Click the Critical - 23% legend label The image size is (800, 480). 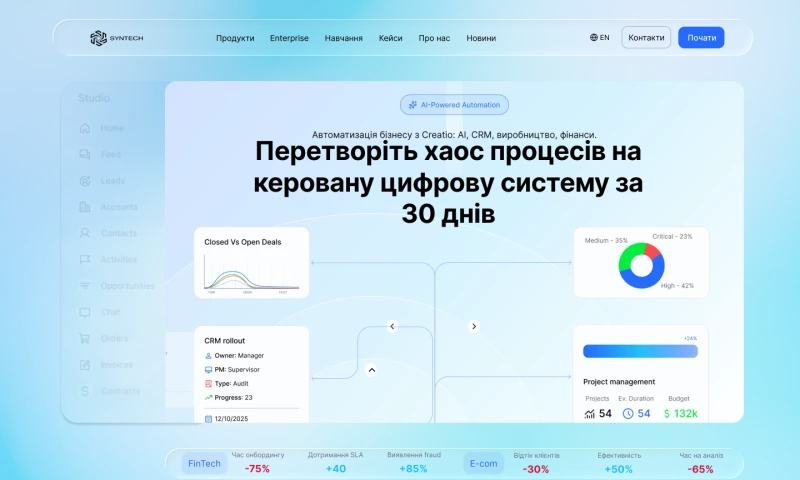coord(672,237)
